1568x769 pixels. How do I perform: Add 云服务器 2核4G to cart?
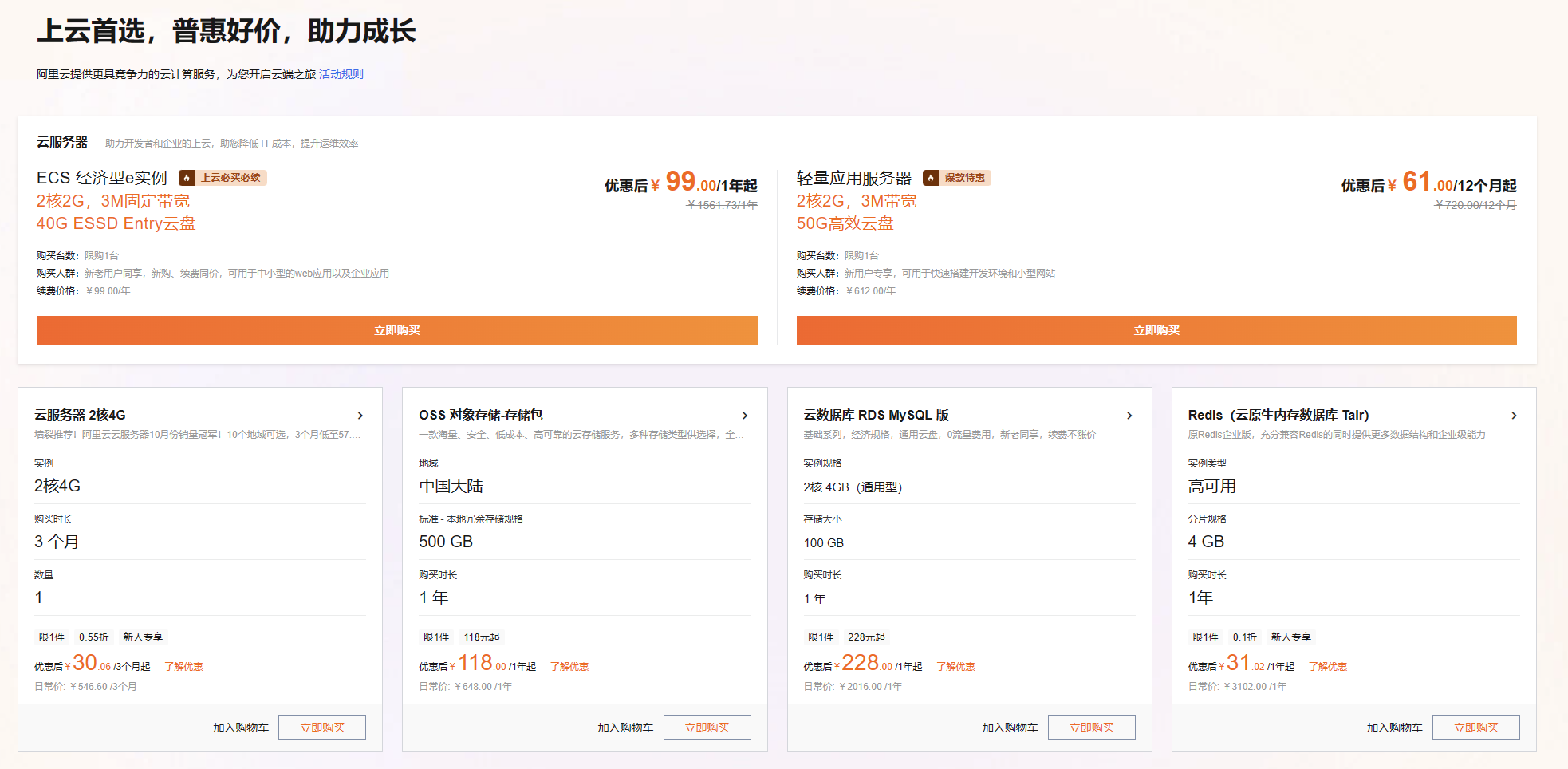[x=241, y=728]
